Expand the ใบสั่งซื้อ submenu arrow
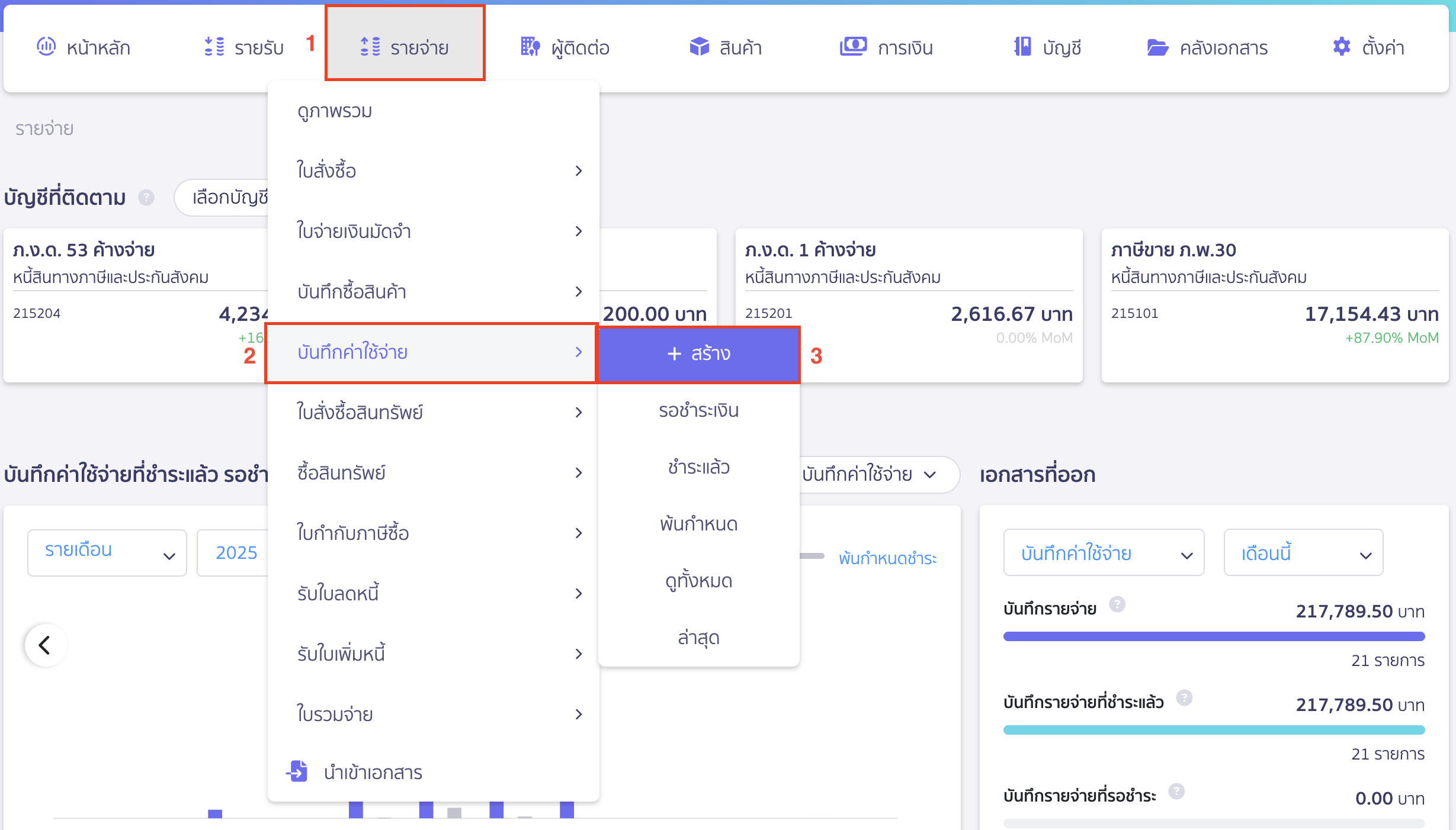Image resolution: width=1456 pixels, height=830 pixels. click(x=579, y=171)
